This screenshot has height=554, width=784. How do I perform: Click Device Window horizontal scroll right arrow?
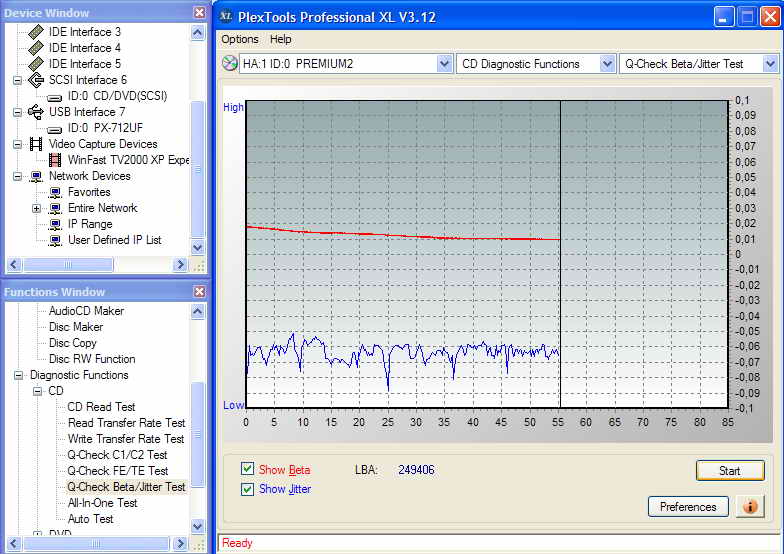(180, 264)
